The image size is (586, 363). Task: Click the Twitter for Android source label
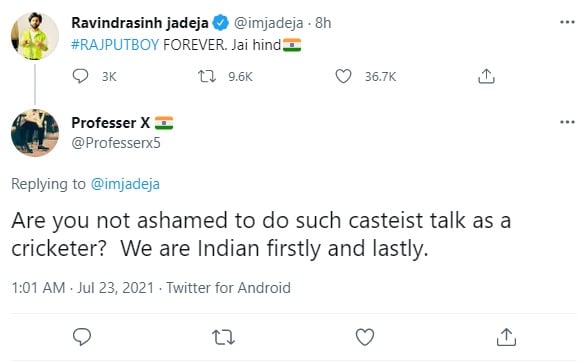click(x=228, y=288)
